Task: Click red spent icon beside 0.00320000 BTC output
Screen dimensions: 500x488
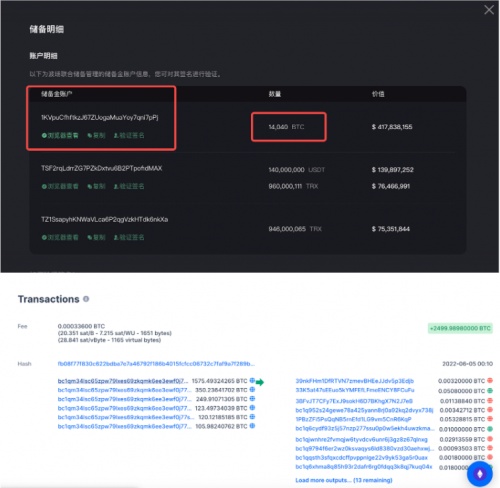Action: coord(490,381)
